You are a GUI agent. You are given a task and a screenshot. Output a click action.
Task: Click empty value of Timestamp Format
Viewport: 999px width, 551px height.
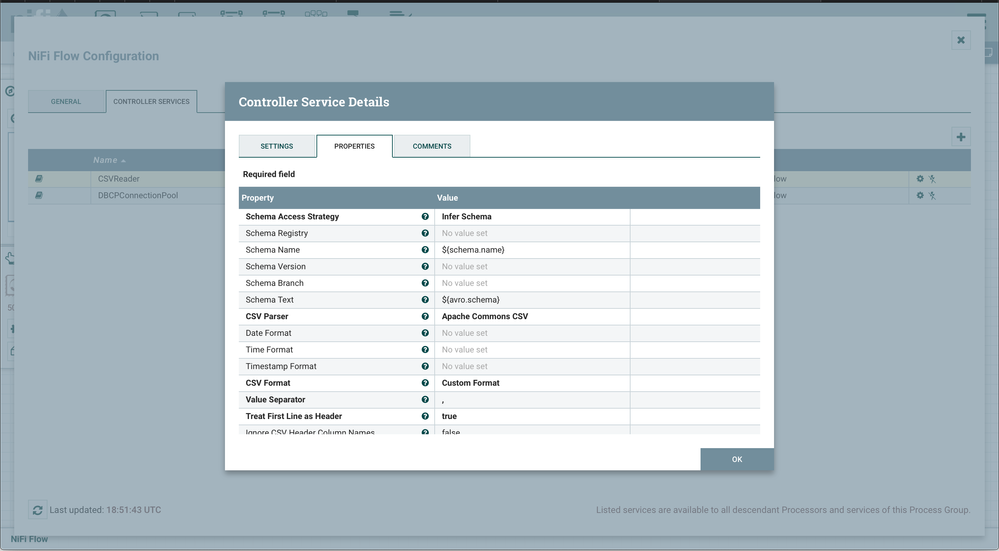click(x=464, y=366)
